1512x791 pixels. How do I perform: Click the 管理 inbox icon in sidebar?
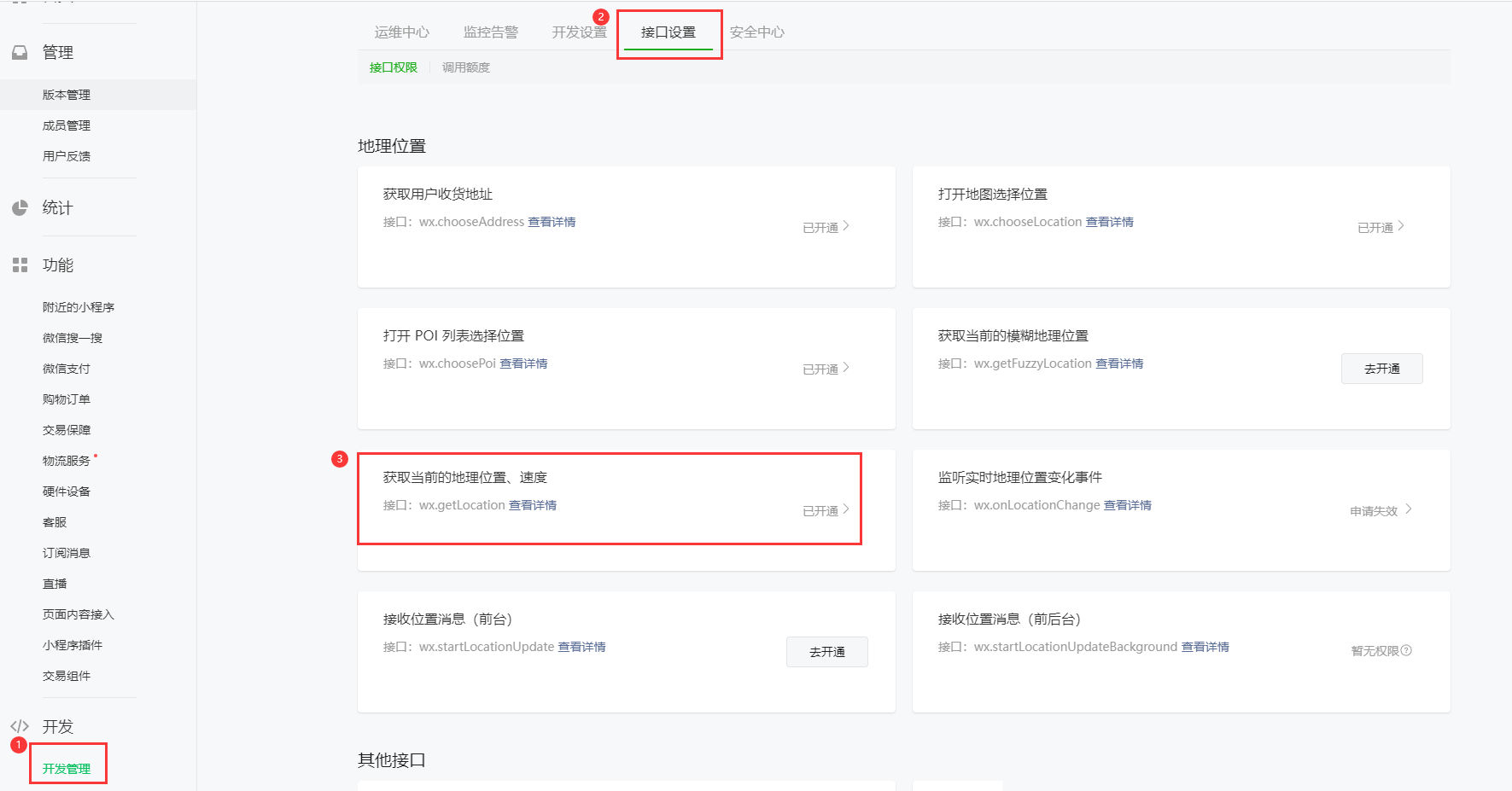(20, 53)
